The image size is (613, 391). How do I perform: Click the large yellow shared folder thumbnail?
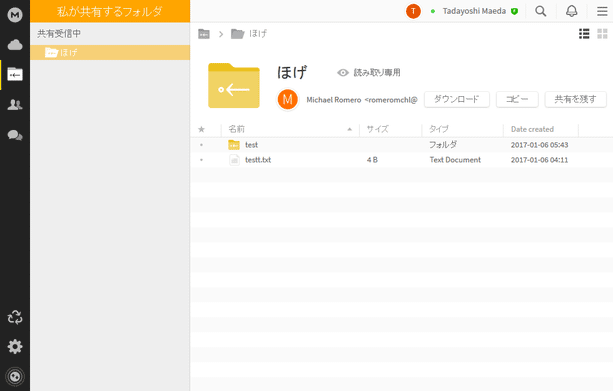point(234,86)
